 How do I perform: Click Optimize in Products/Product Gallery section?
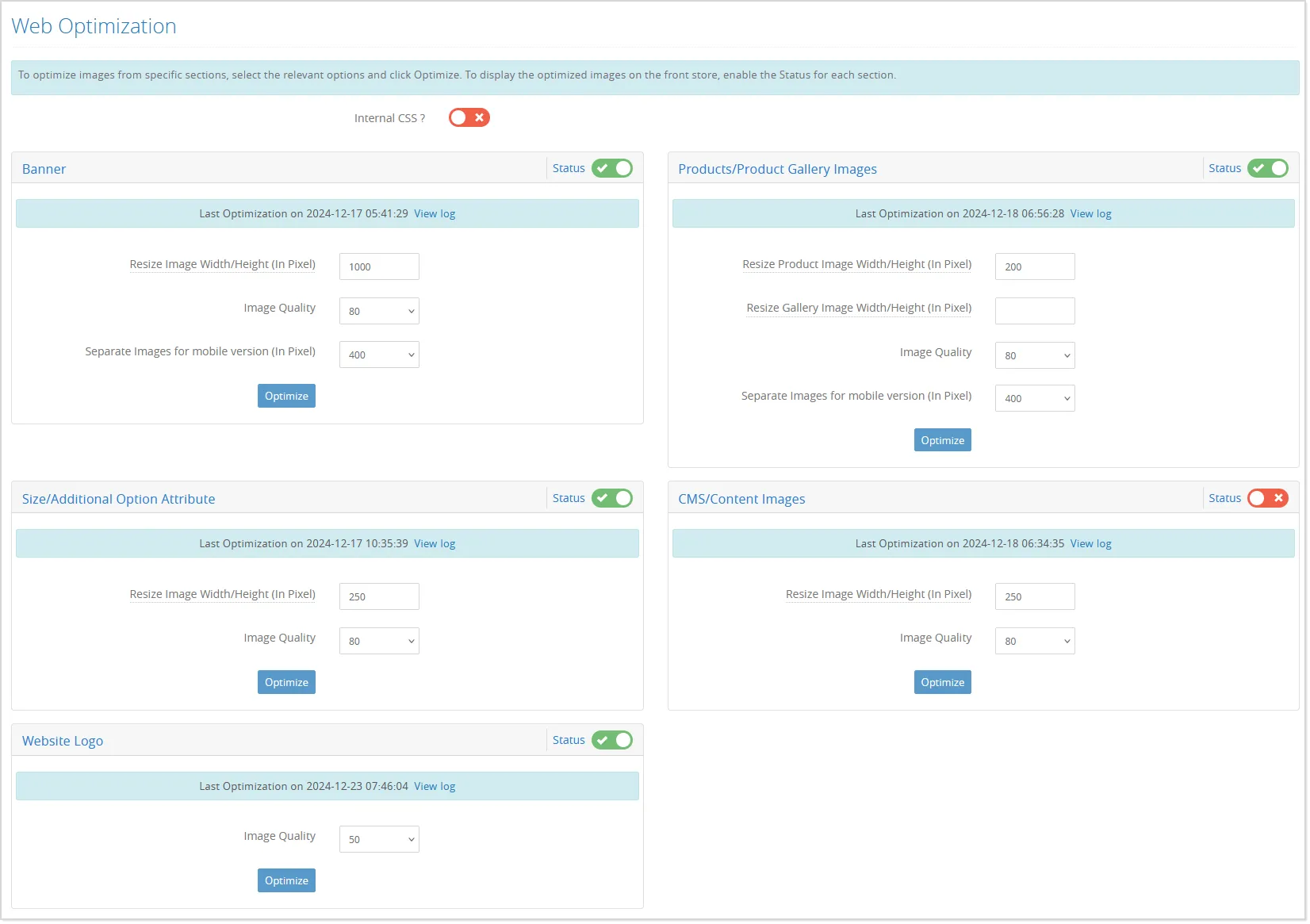point(943,440)
